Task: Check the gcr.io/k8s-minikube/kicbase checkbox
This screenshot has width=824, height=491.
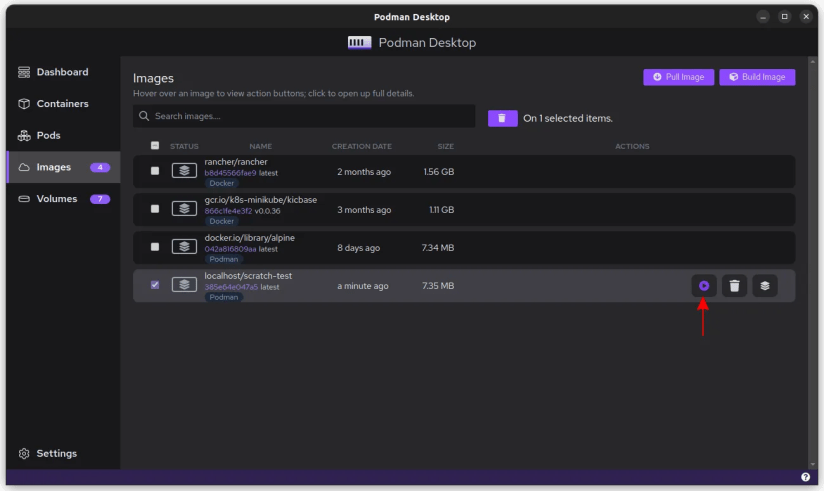Action: click(x=154, y=209)
